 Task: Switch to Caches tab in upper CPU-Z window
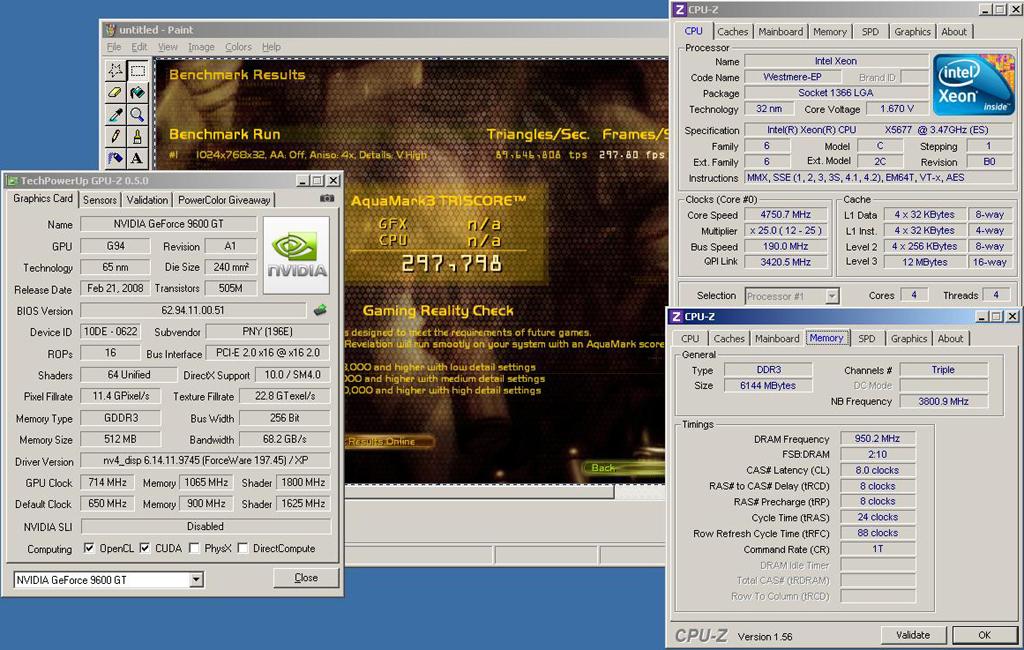click(732, 31)
